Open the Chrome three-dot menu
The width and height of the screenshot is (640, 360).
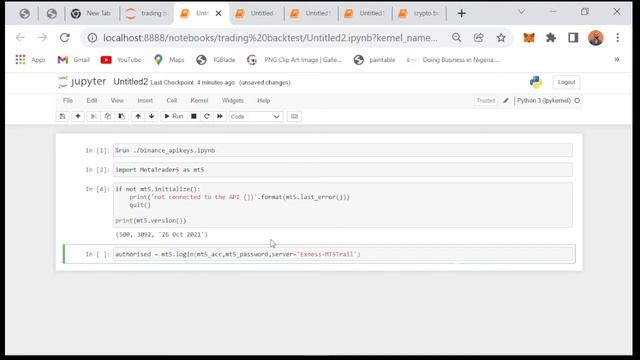[x=618, y=38]
